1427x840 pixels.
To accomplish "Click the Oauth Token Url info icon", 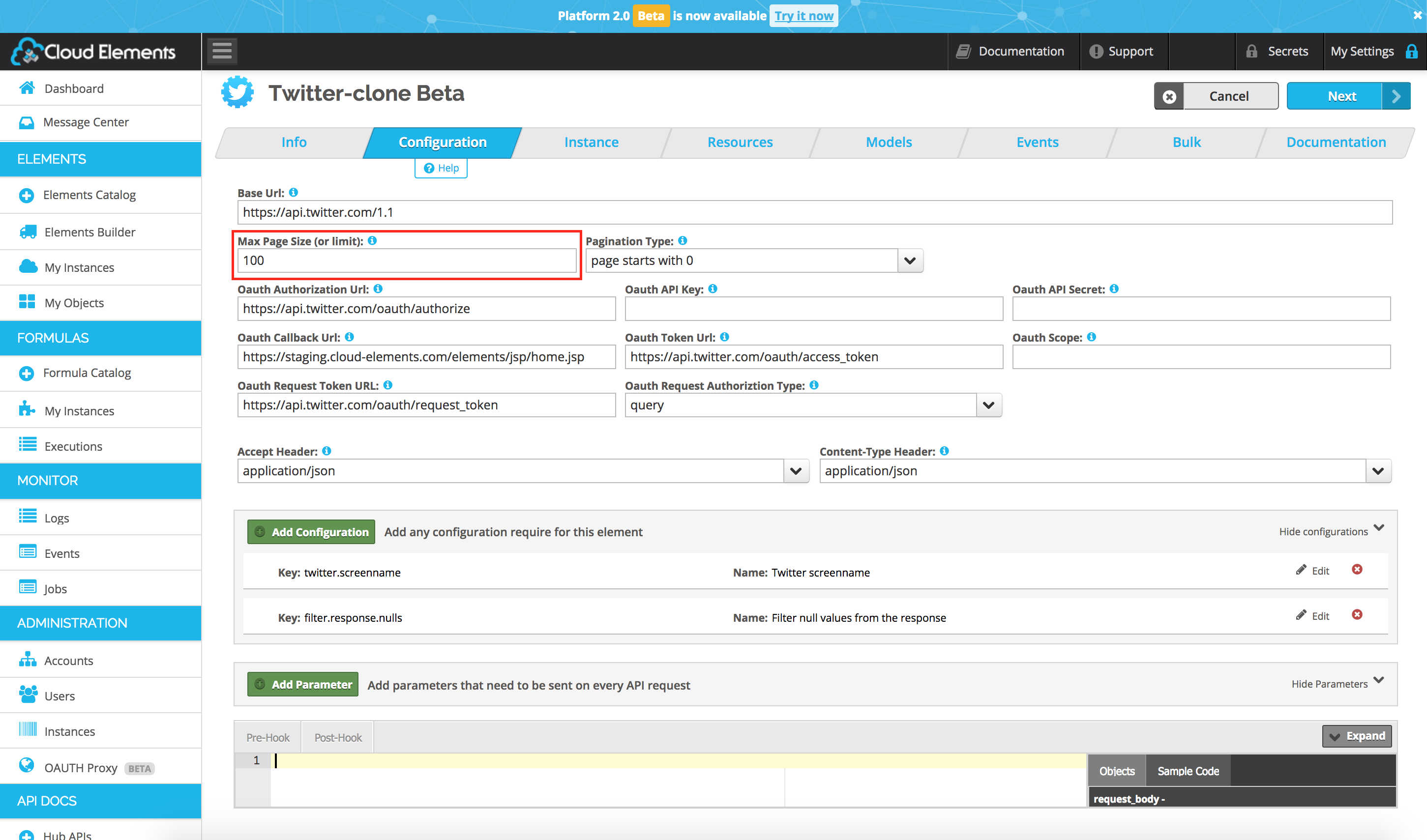I will (x=724, y=337).
